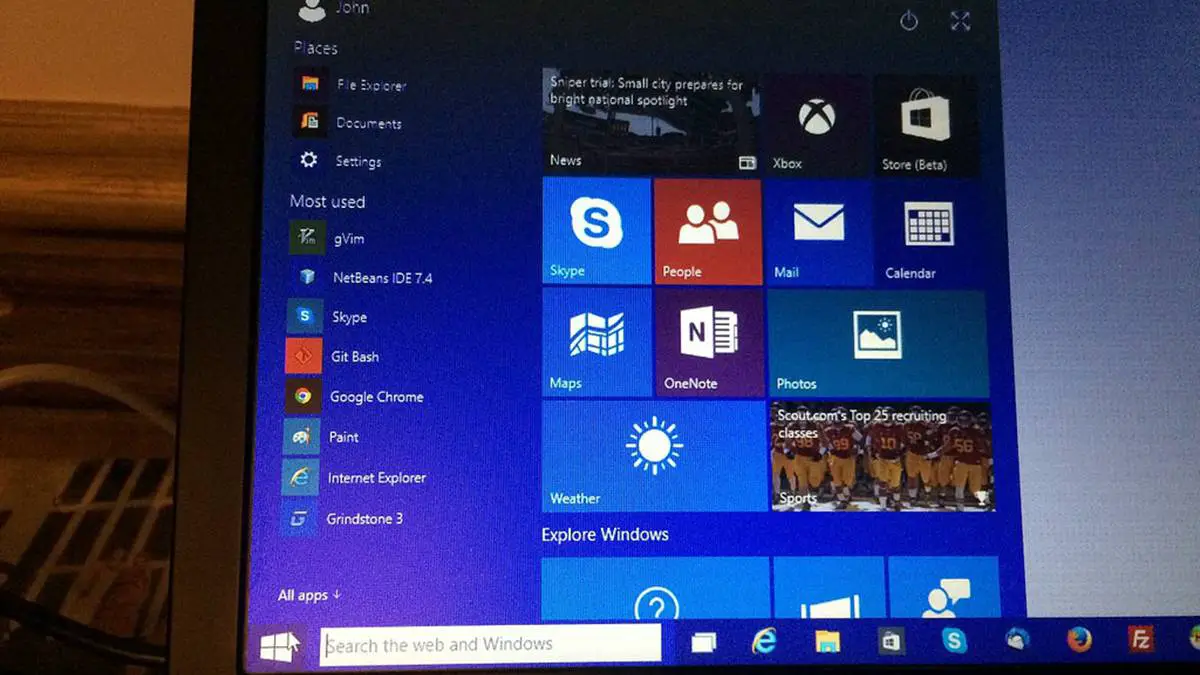This screenshot has height=675, width=1200.
Task: Click the Most used heading
Action: (x=327, y=201)
